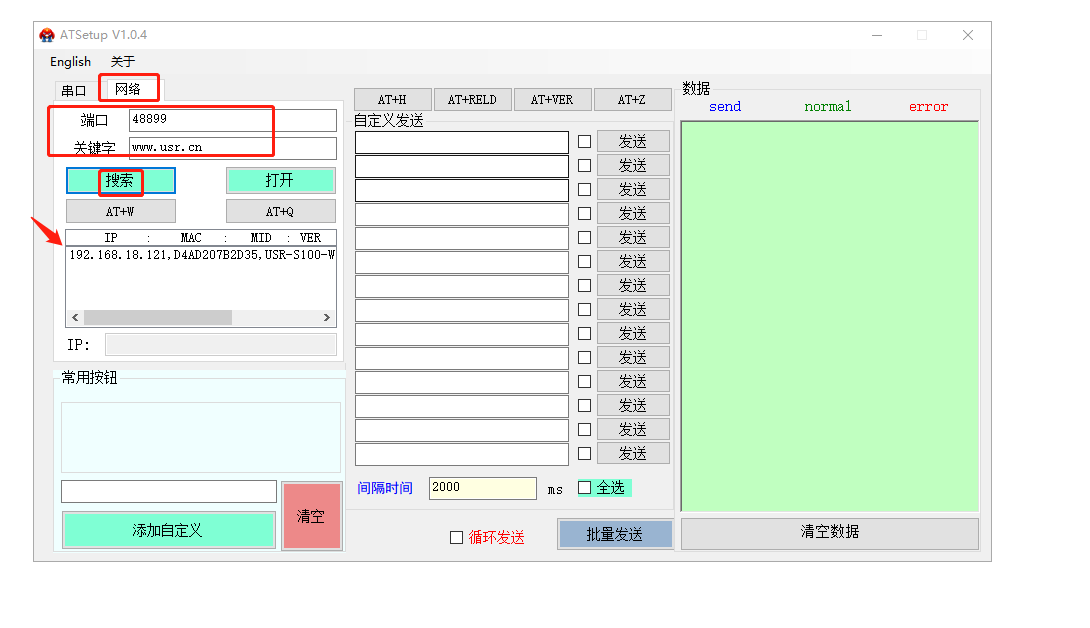Click the ATSetup app icon in title bar
The height and width of the screenshot is (628, 1090).
click(x=47, y=35)
